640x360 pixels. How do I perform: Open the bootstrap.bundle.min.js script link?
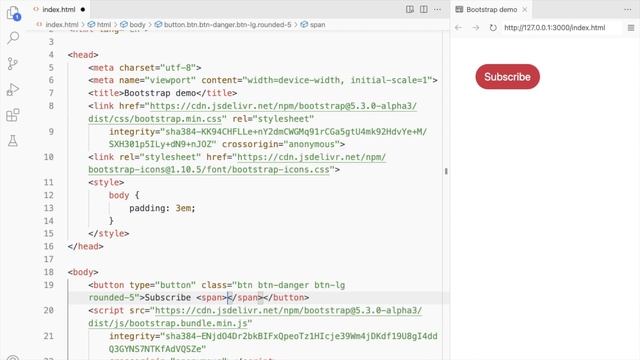(x=255, y=317)
